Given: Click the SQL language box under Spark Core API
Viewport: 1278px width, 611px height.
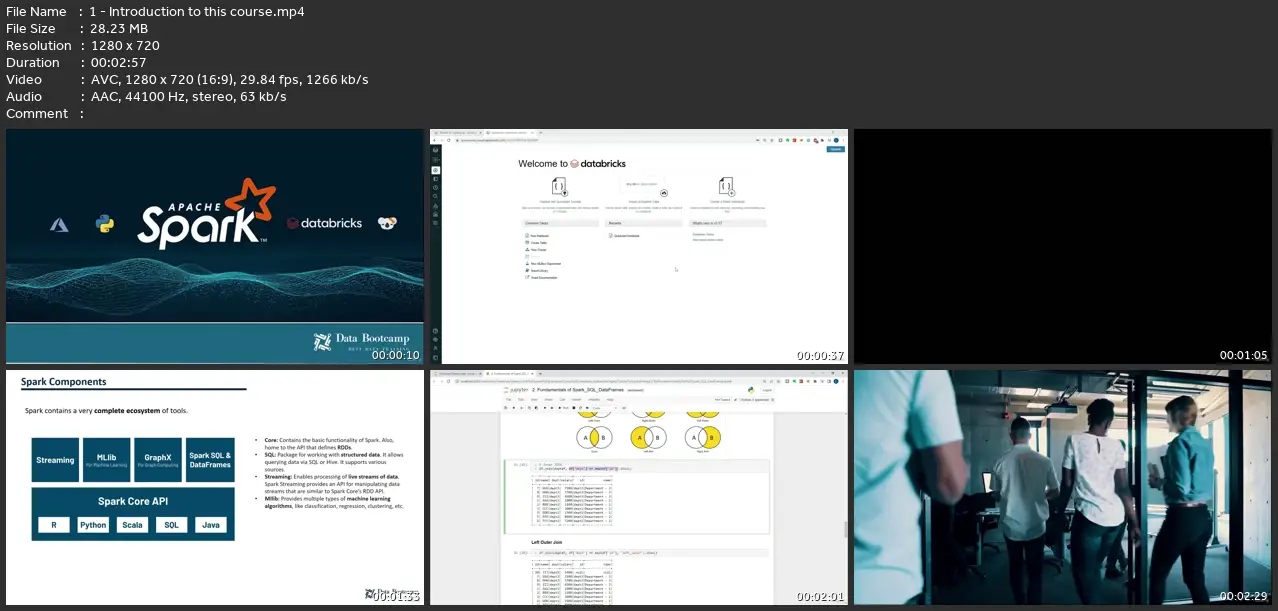Looking at the screenshot, I should [x=171, y=524].
